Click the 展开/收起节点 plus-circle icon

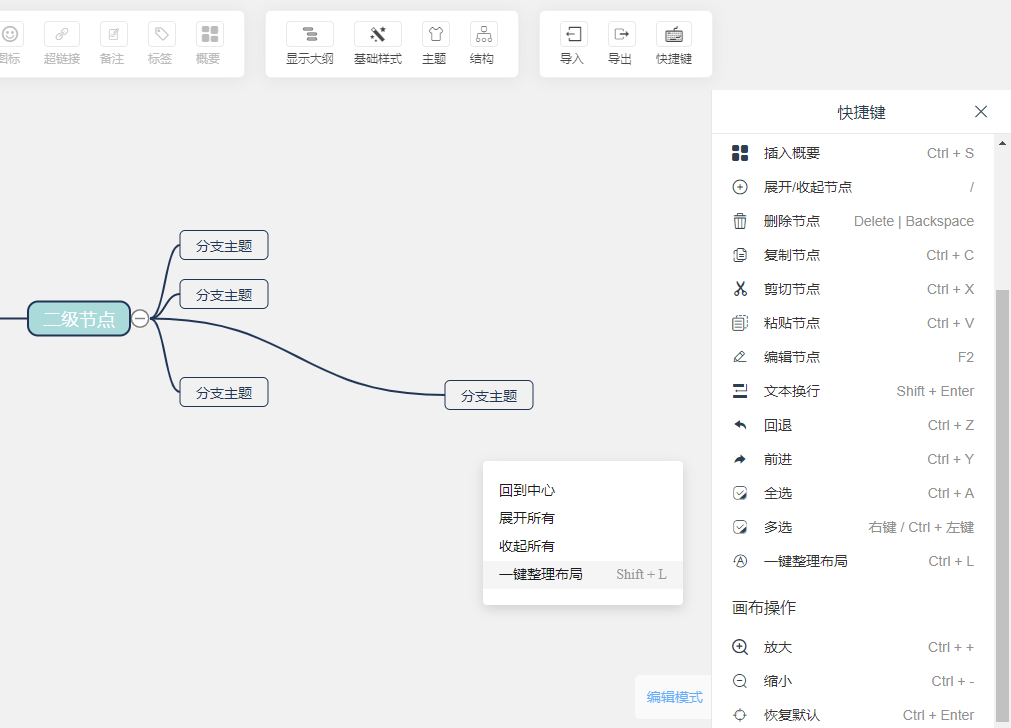pos(740,187)
